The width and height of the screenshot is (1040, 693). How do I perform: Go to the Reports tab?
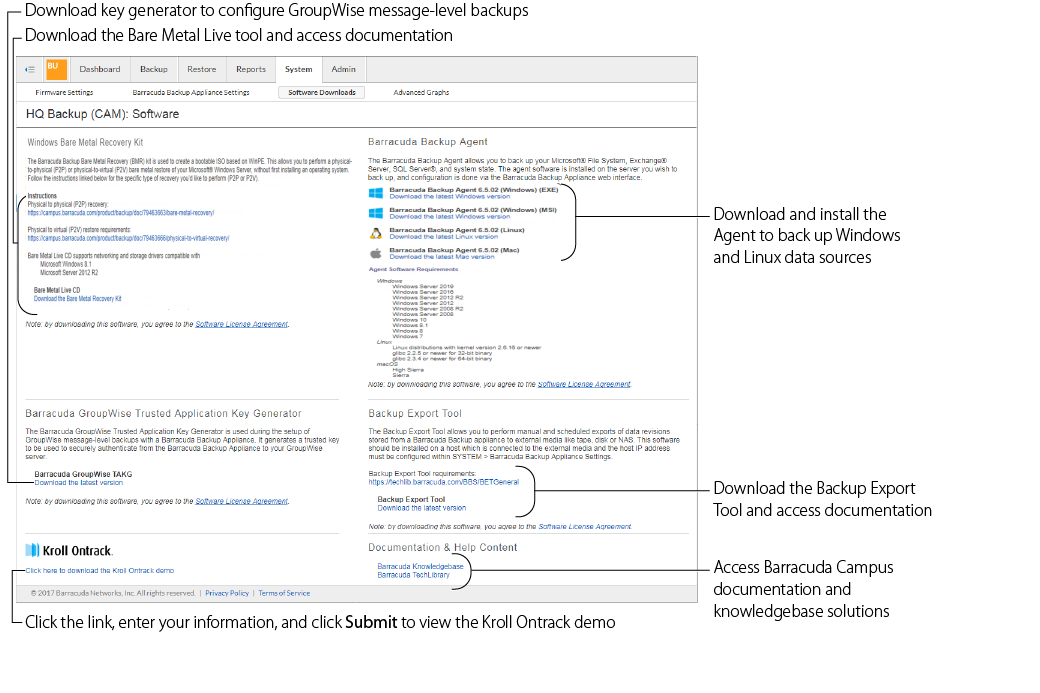tap(251, 69)
